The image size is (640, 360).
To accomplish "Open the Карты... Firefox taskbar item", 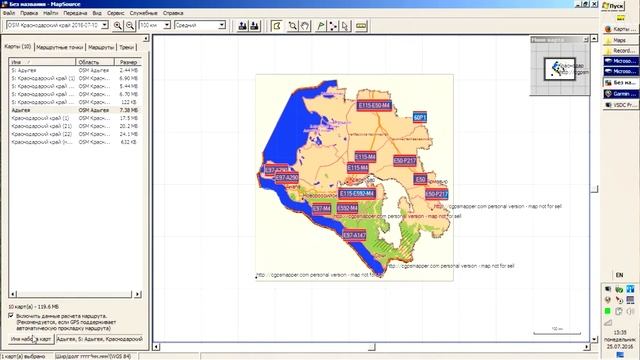I will pyautogui.click(x=620, y=29).
